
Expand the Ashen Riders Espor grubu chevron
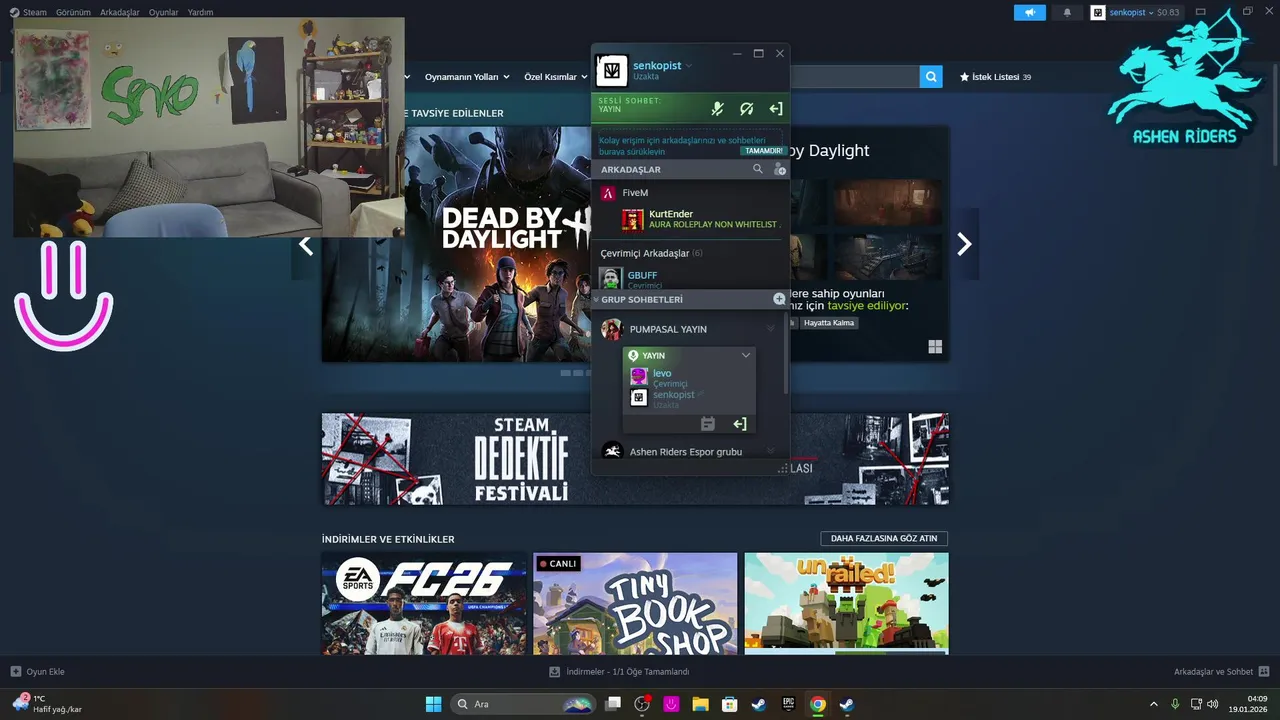tap(770, 452)
